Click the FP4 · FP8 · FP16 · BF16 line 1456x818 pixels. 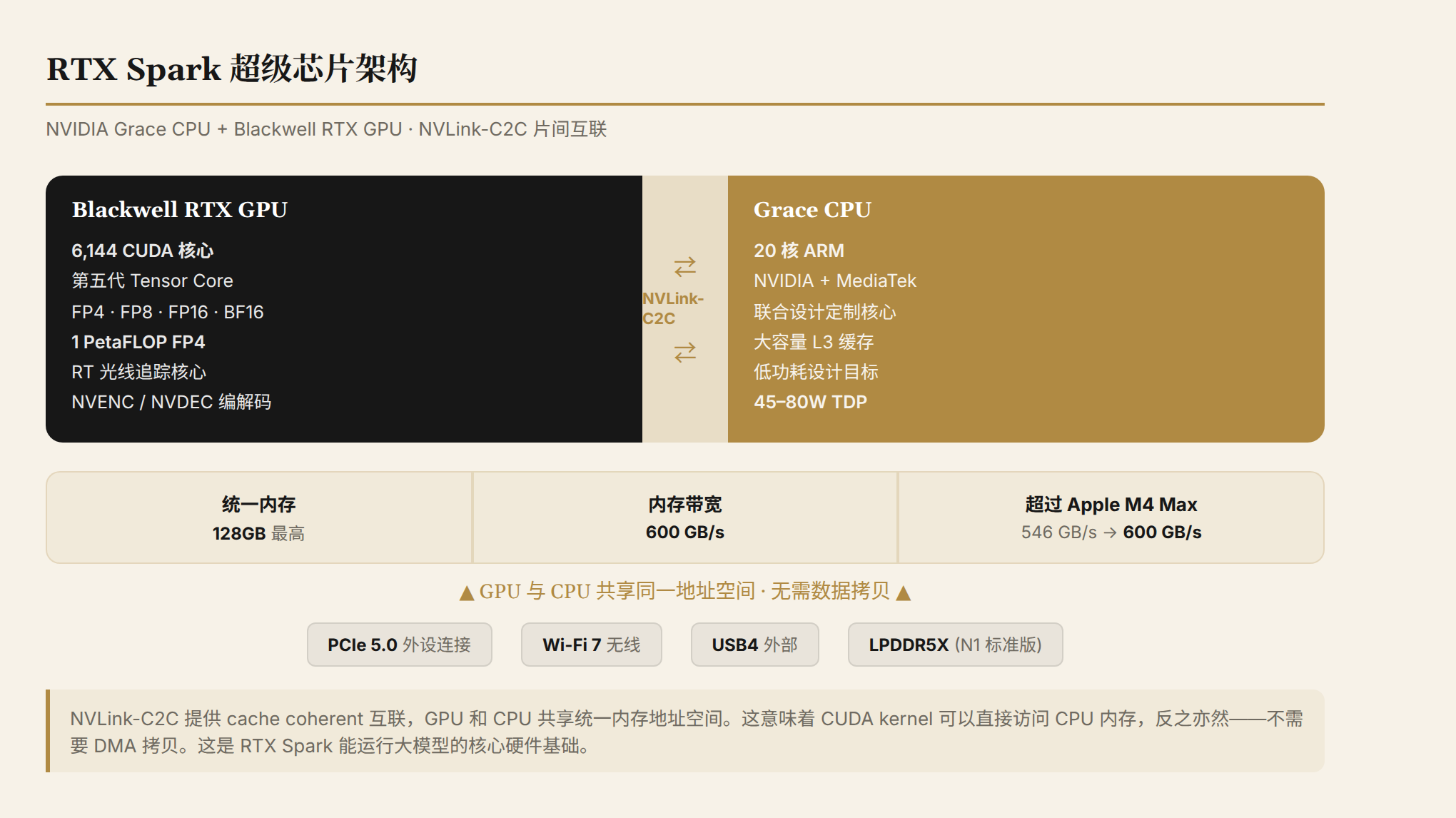coord(168,312)
